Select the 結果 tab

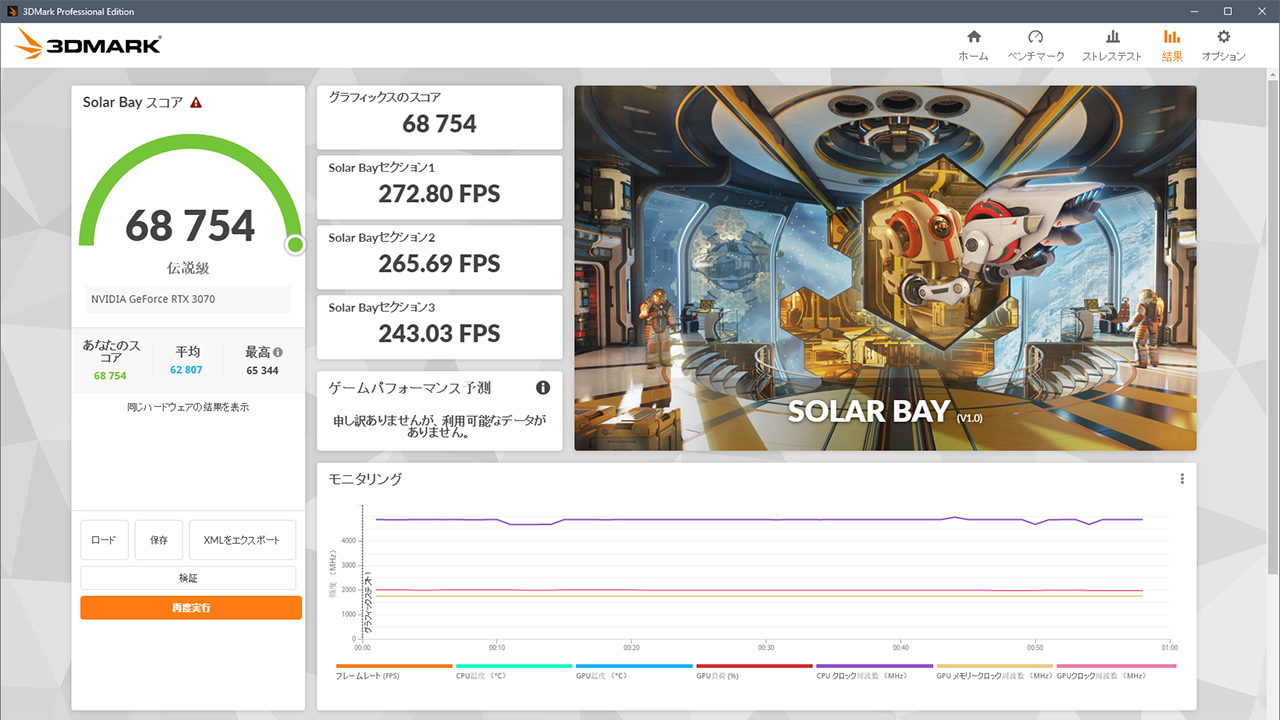[x=1172, y=46]
